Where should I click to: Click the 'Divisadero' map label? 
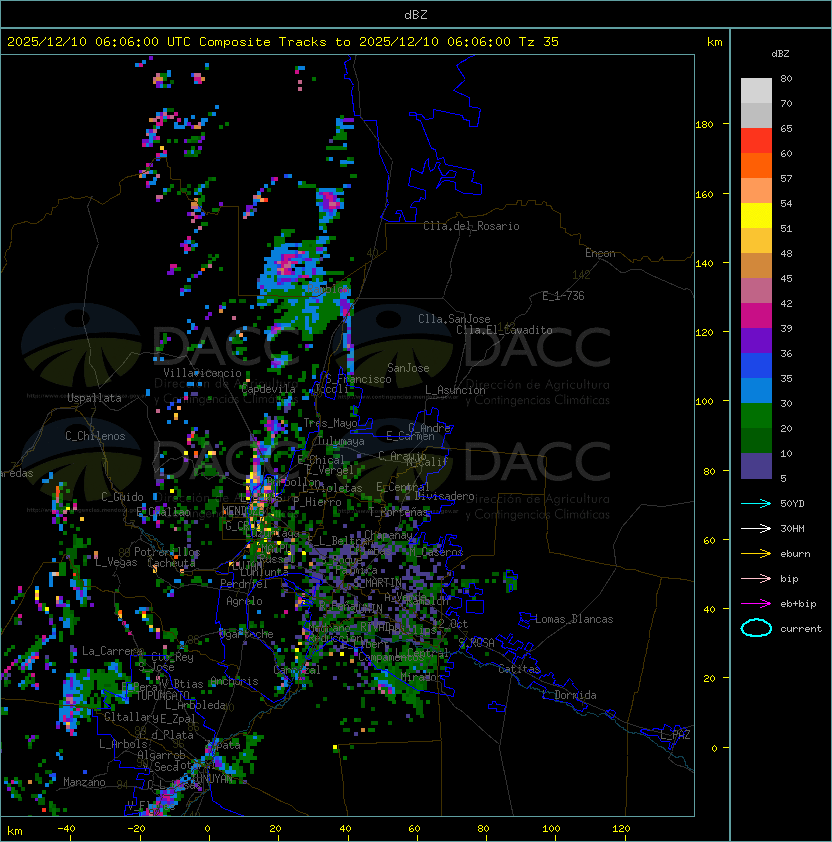(444, 496)
